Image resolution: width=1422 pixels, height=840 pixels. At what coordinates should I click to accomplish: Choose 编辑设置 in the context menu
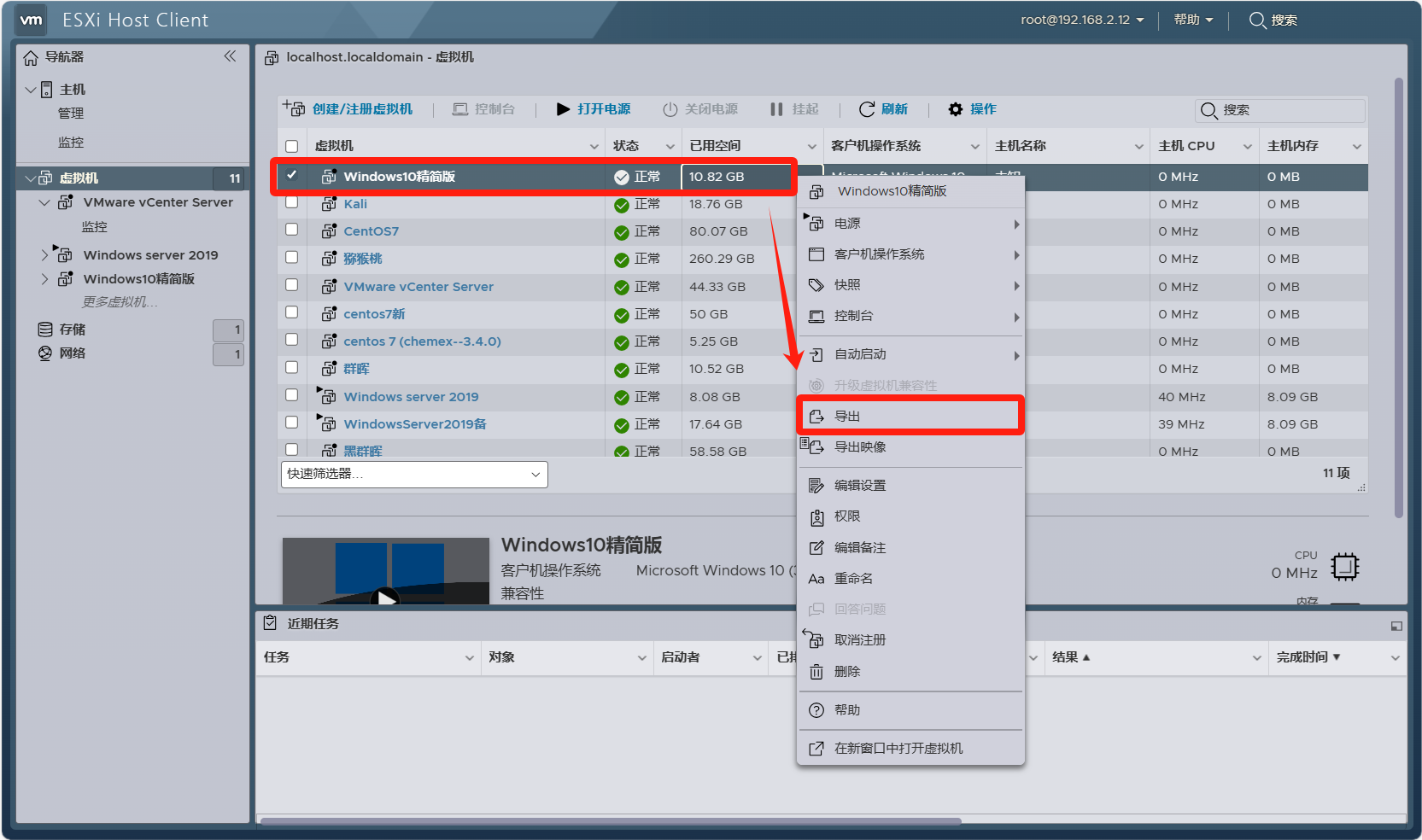click(x=860, y=486)
